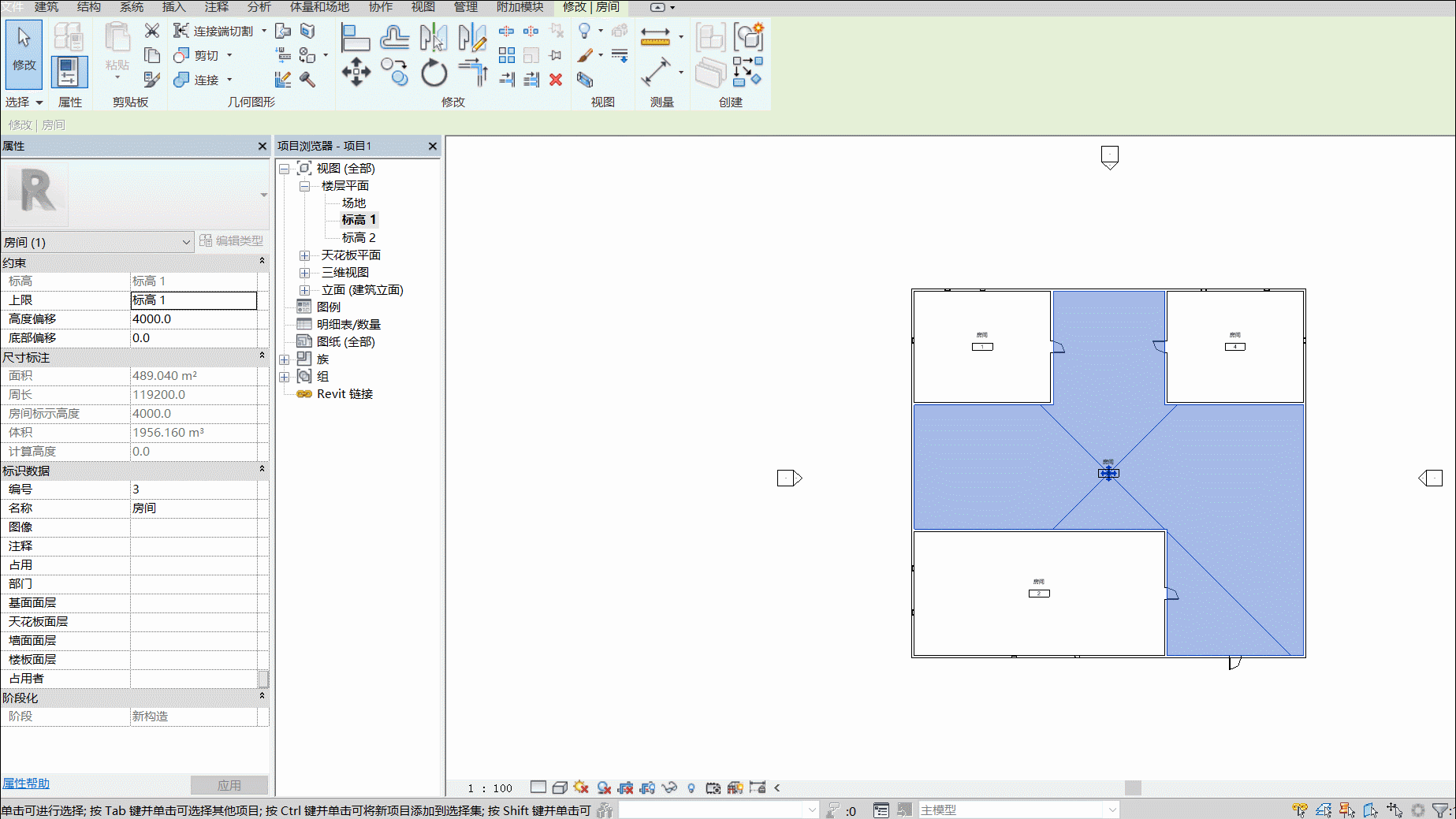Click the Array tool icon
Viewport: 1456px width, 819px height.
[507, 55]
